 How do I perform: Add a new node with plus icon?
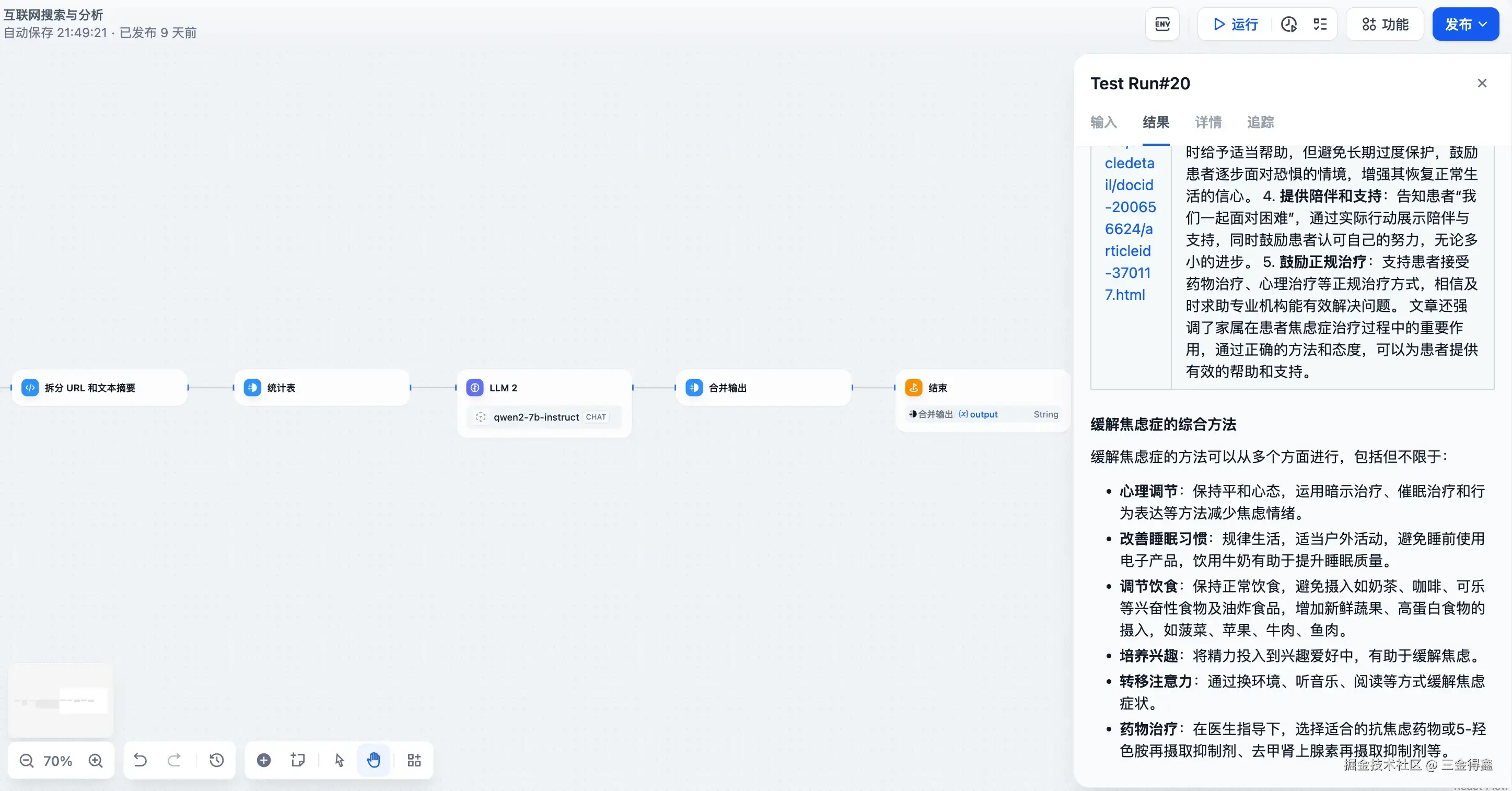tap(264, 761)
